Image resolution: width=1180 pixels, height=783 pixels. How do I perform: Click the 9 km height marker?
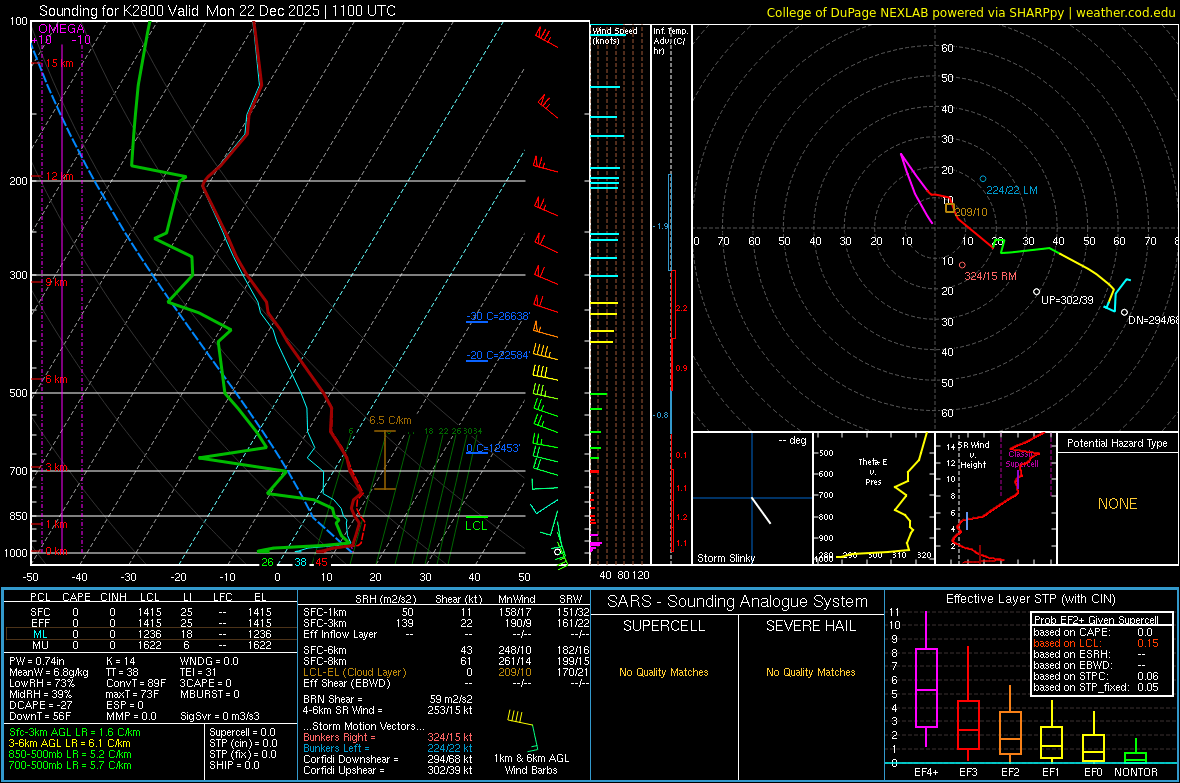coord(56,282)
